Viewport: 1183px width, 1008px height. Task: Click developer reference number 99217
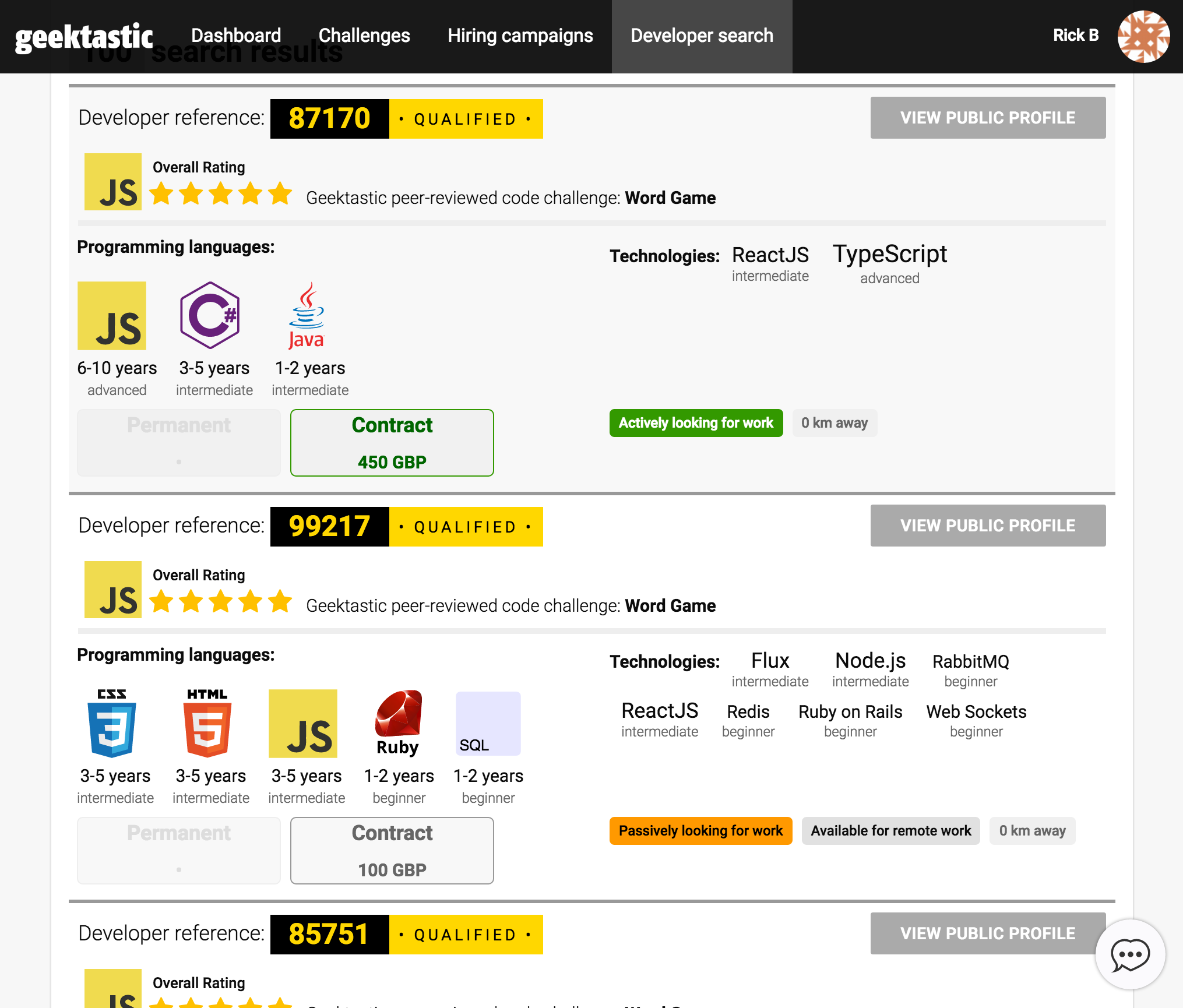click(330, 527)
